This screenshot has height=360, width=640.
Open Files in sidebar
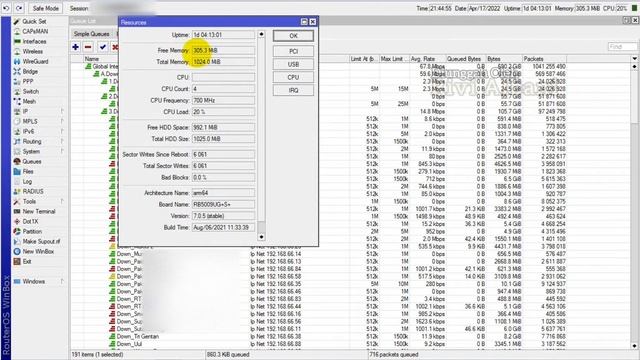pyautogui.click(x=28, y=171)
